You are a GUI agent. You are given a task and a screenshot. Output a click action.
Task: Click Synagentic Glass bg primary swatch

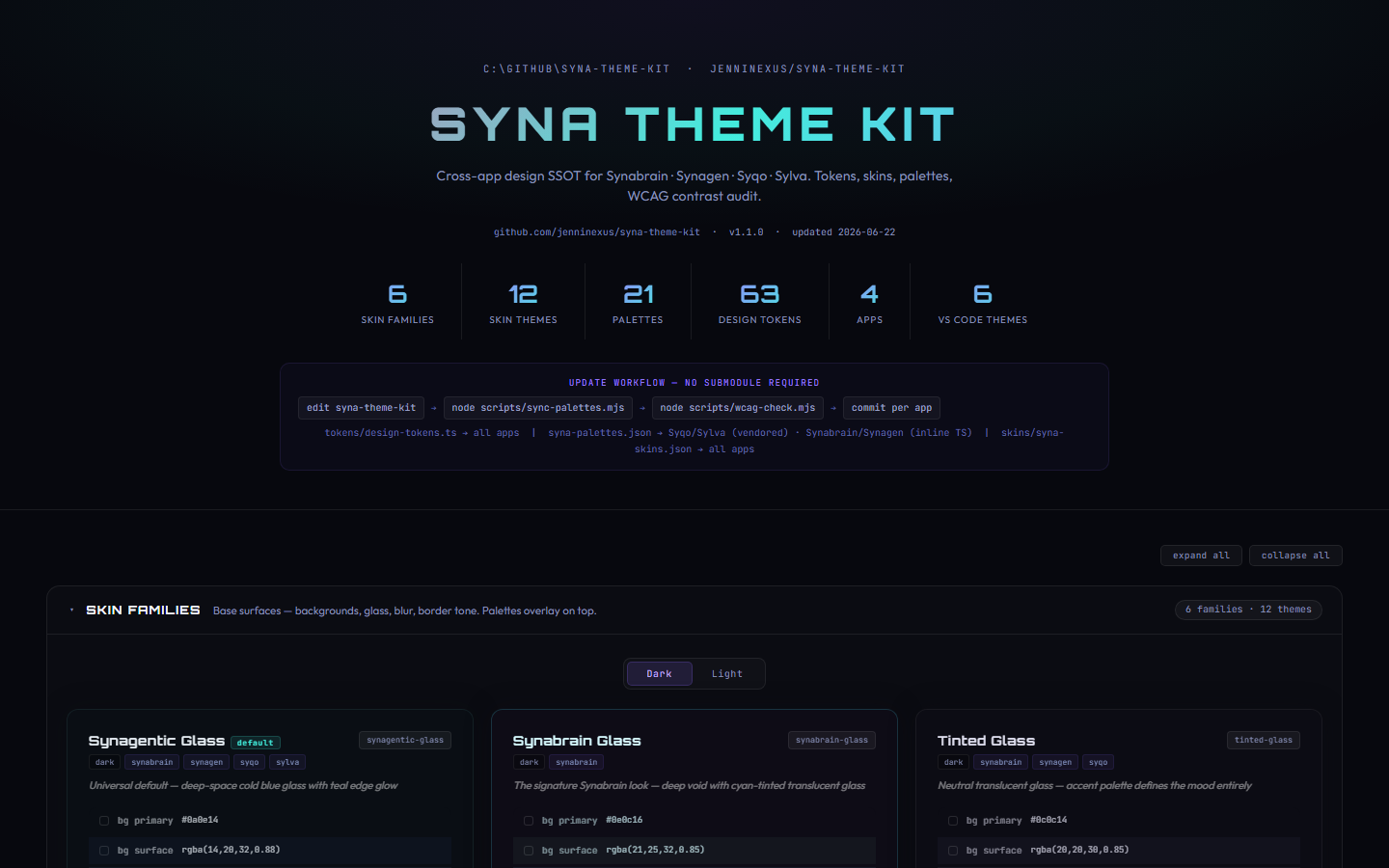tap(104, 821)
